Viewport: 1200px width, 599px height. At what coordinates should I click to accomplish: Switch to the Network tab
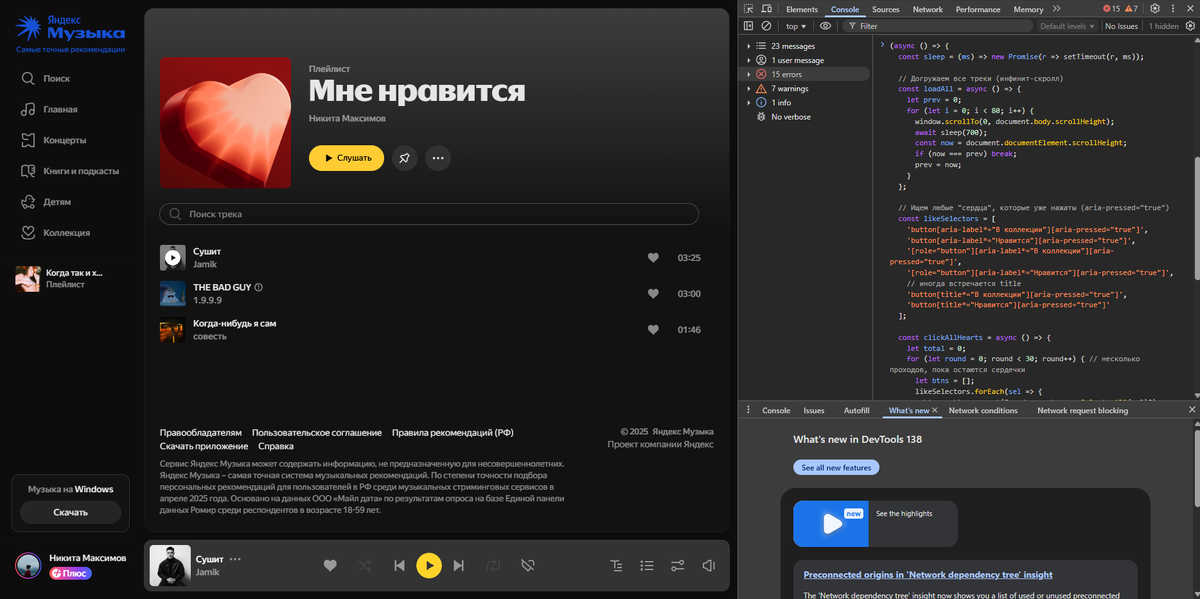[928, 9]
